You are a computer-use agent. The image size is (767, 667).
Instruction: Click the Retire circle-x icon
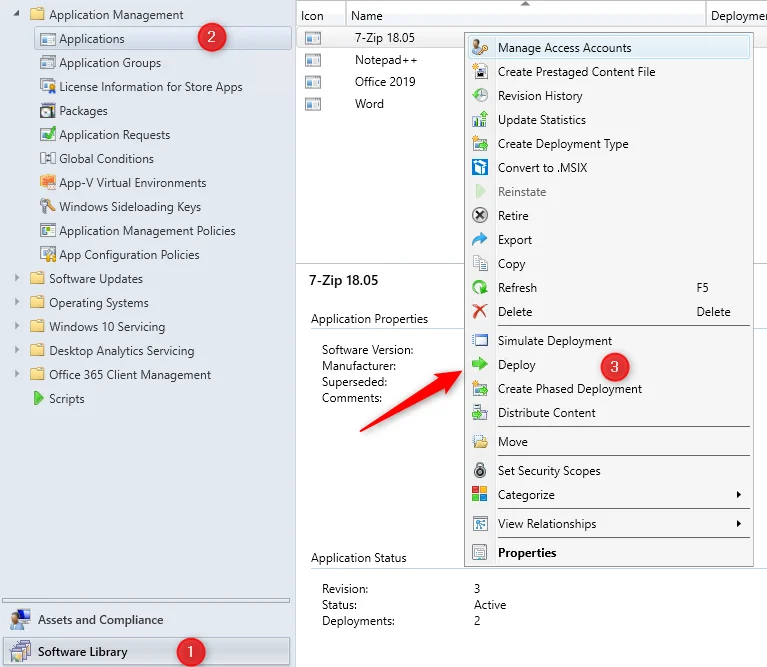click(480, 215)
